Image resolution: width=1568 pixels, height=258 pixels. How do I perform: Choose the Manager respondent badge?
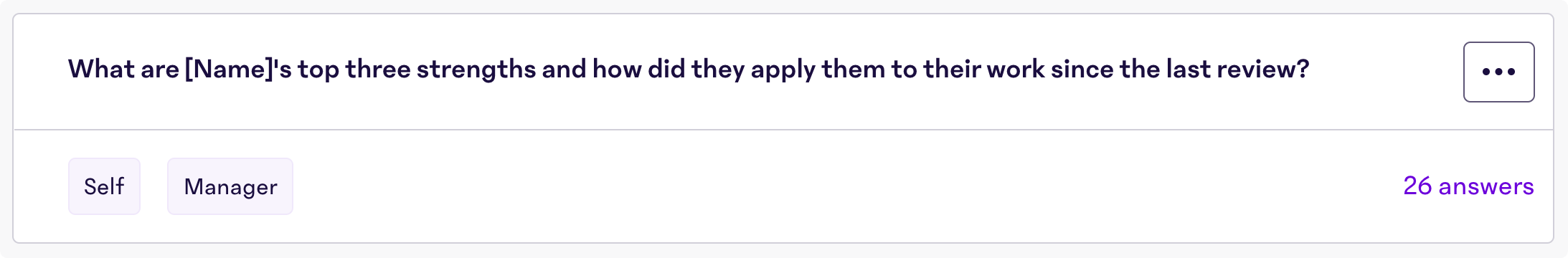pyautogui.click(x=230, y=186)
